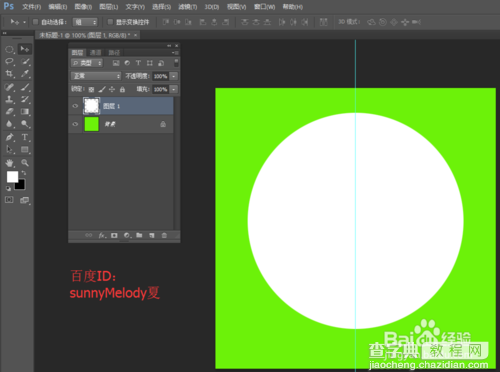The image size is (500, 372).
Task: Open the tool preset picker arrow
Action: point(24,22)
